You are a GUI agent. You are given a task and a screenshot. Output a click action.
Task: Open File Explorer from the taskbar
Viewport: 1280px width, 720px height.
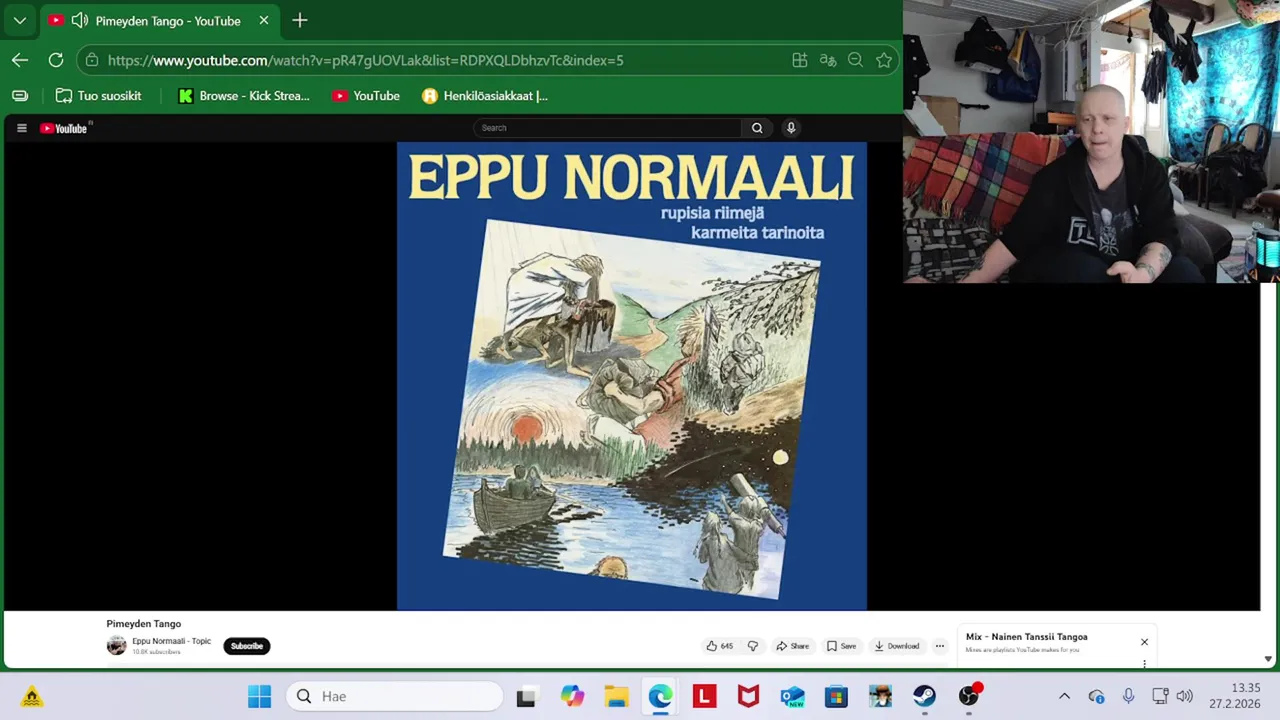616,696
